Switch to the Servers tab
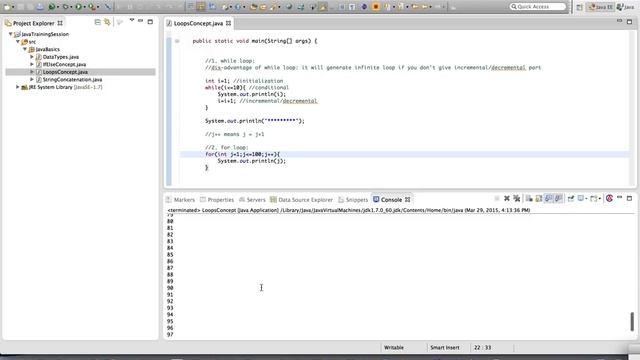This screenshot has width=640, height=360. [x=252, y=200]
